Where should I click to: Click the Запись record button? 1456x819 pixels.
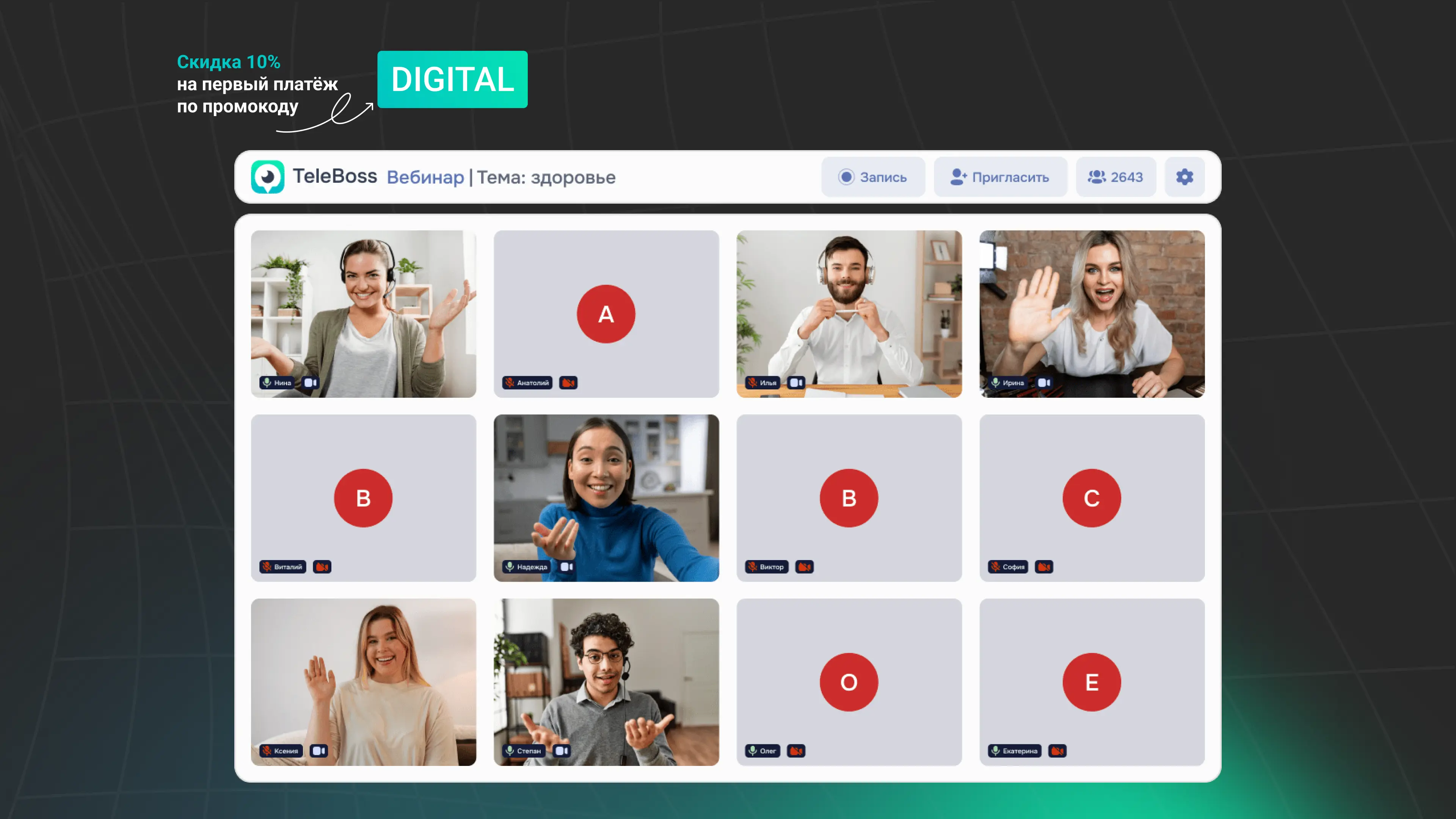coord(873,177)
